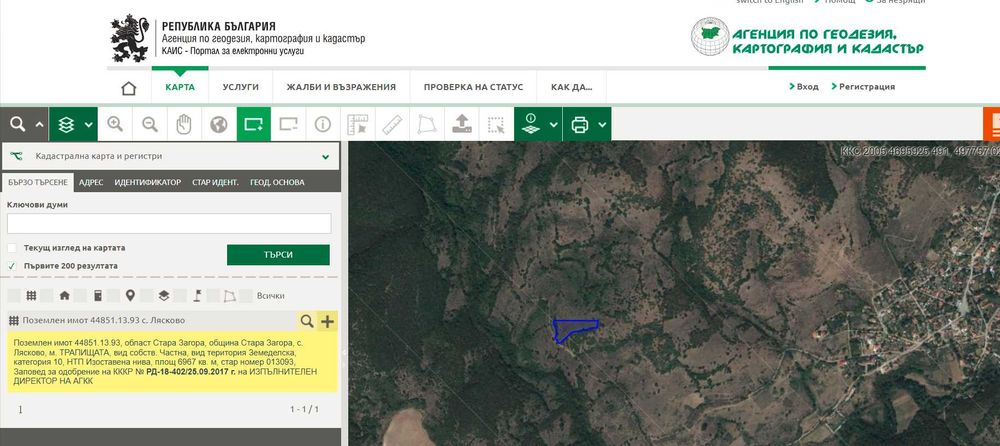The width and height of the screenshot is (1000, 446).
Task: Choose the coordinate ruler-with-cursor tool
Action: [x=357, y=124]
